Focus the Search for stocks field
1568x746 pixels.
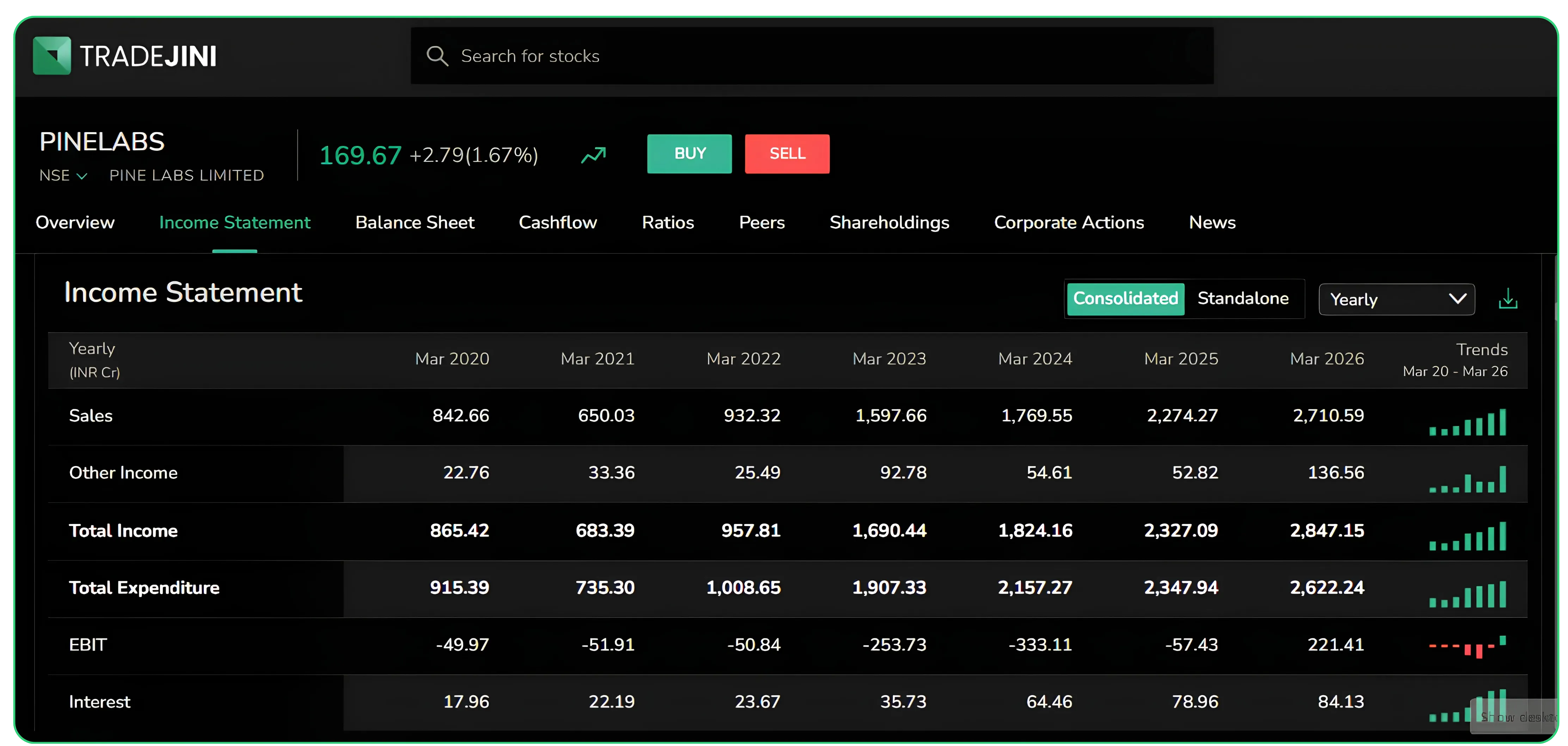(x=812, y=56)
